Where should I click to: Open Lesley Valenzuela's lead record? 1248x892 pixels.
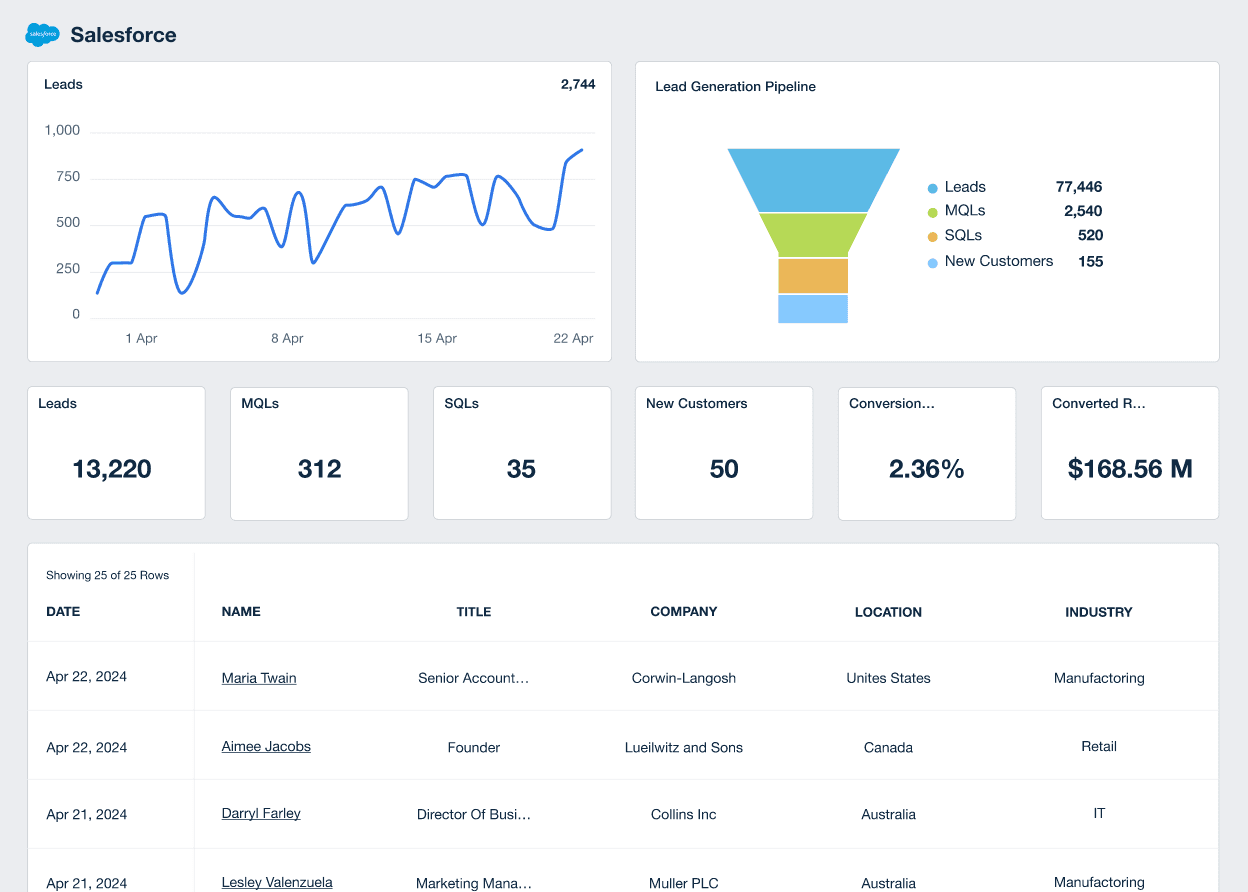click(x=276, y=882)
